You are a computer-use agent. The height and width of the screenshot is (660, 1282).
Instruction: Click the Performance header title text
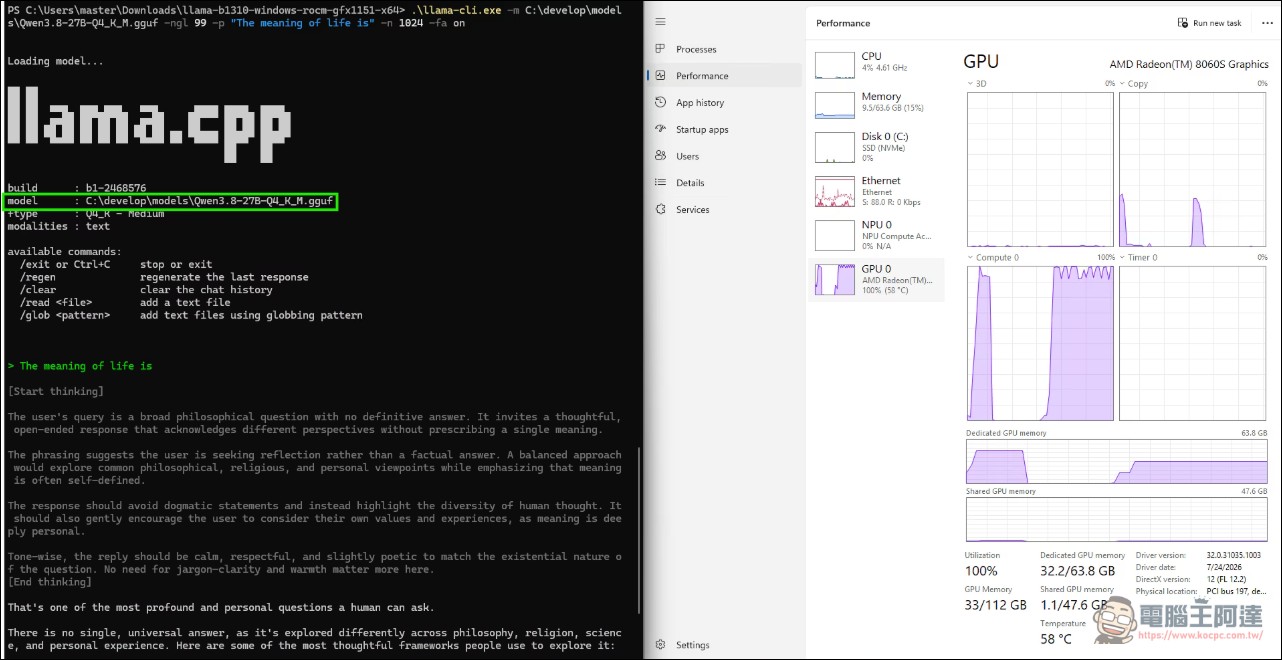pos(843,23)
